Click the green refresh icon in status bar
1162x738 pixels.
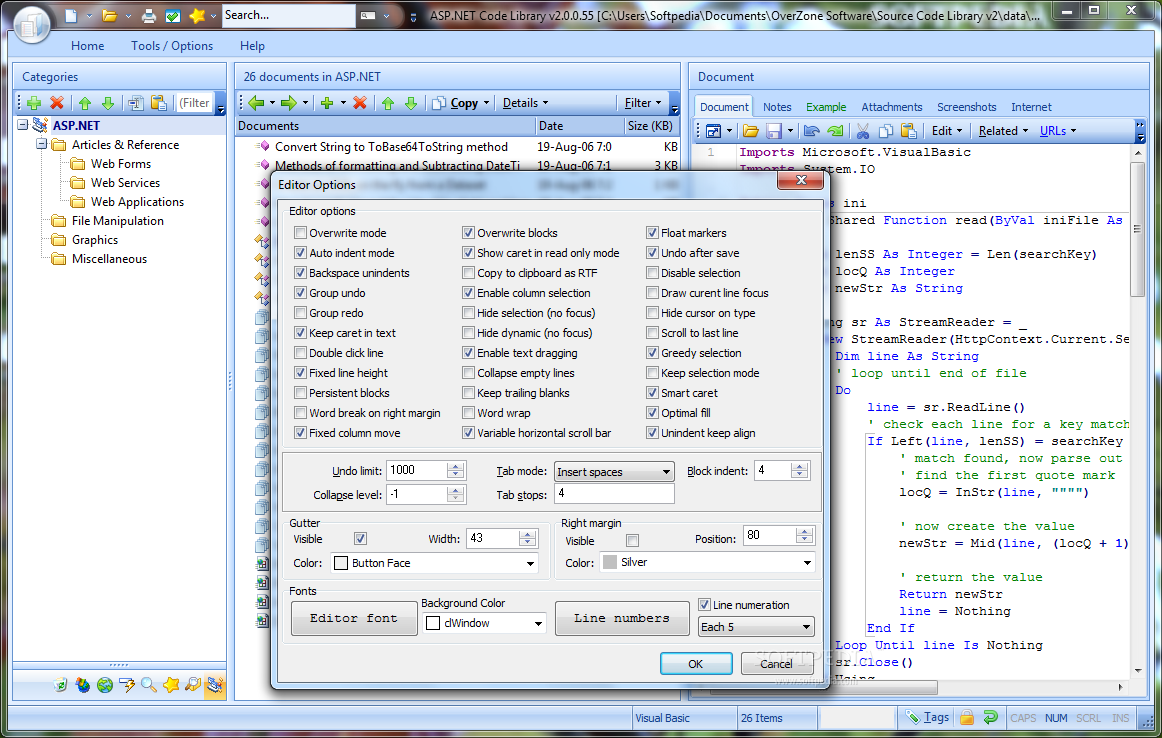point(990,717)
